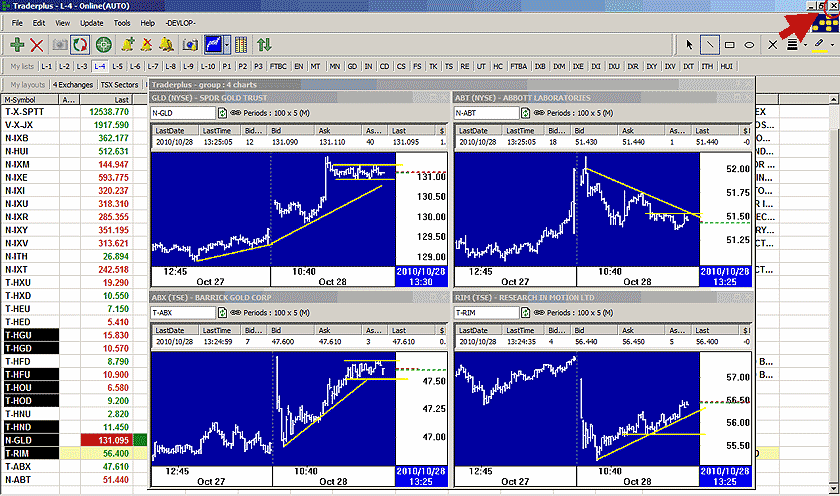This screenshot has height=496, width=840.
Task: Select the N-GLD row in watchlist
Action: pos(74,440)
